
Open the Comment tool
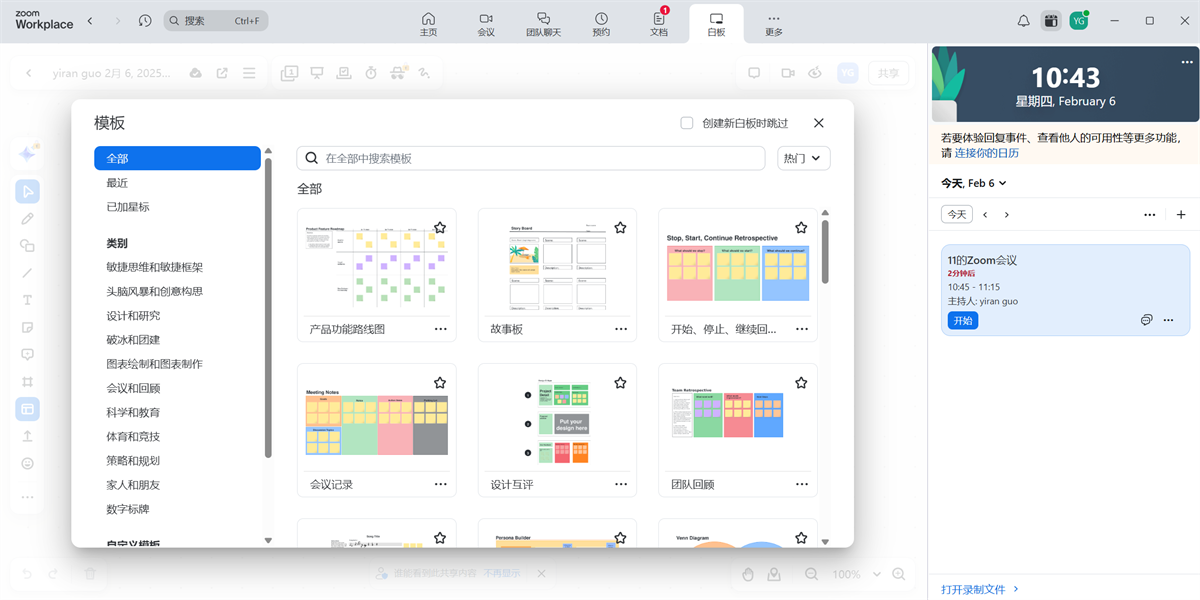tap(27, 354)
